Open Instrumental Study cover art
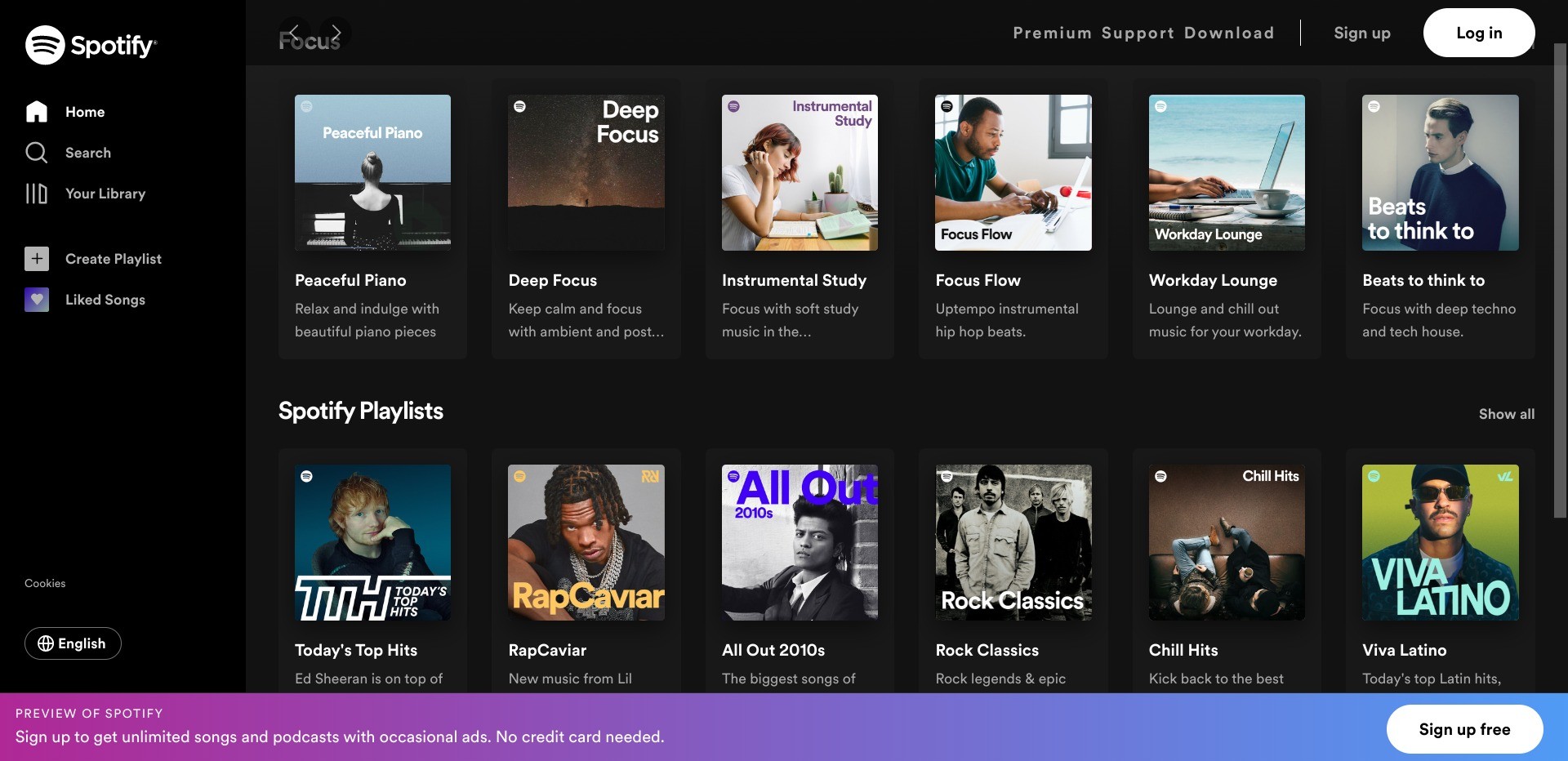This screenshot has height=761, width=1568. tap(800, 172)
